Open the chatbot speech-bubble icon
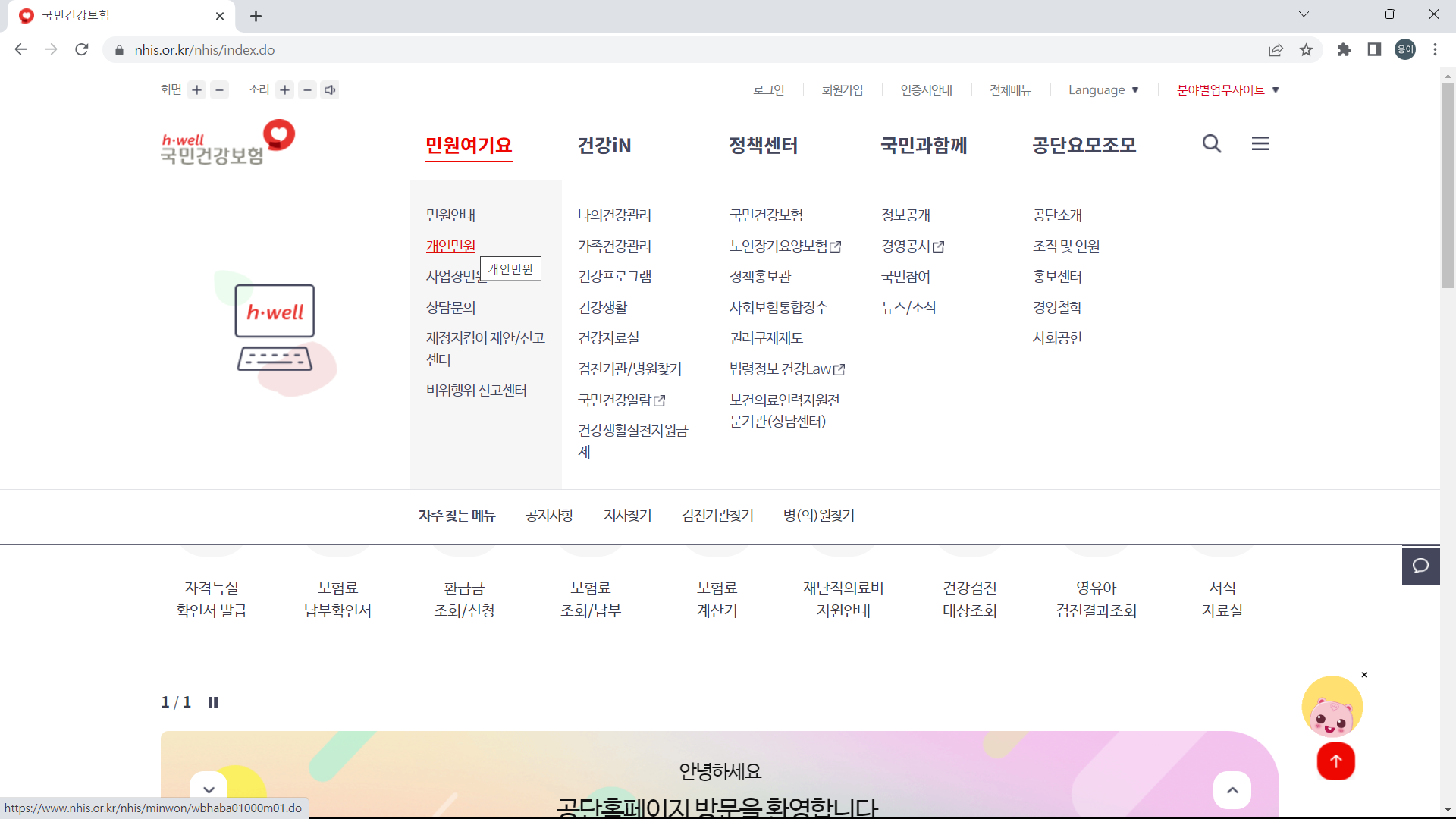1456x819 pixels. coord(1421,566)
